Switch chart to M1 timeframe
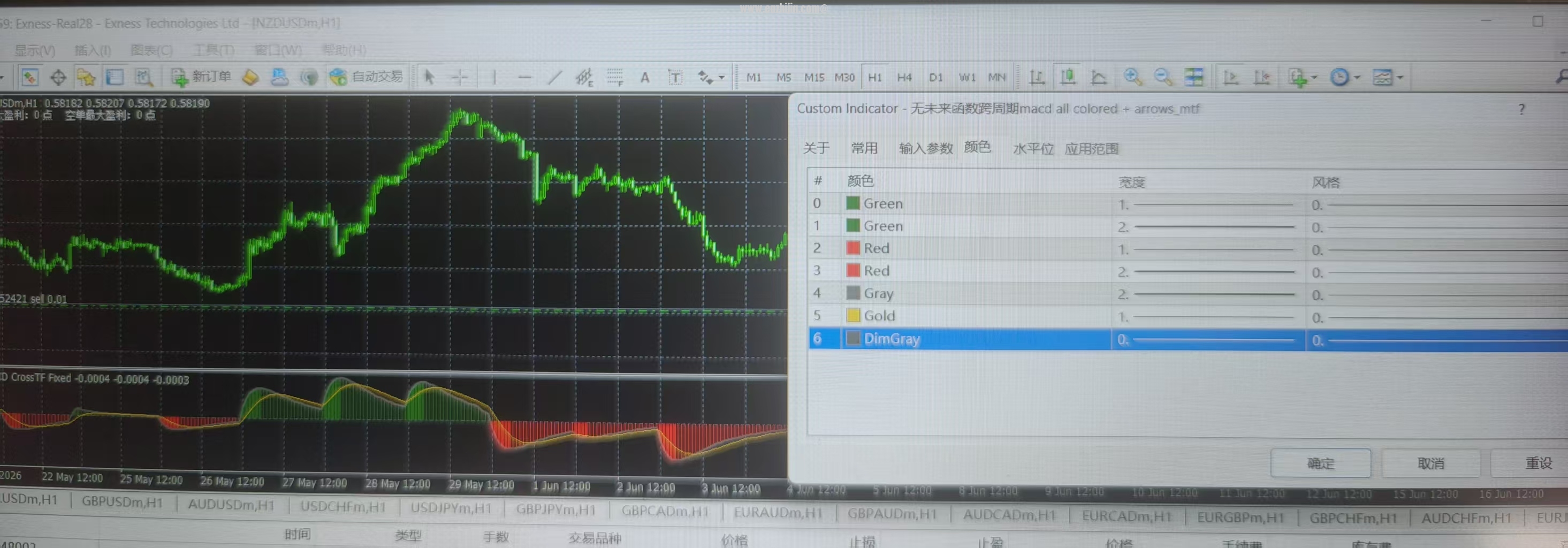This screenshot has height=548, width=1568. [x=753, y=77]
